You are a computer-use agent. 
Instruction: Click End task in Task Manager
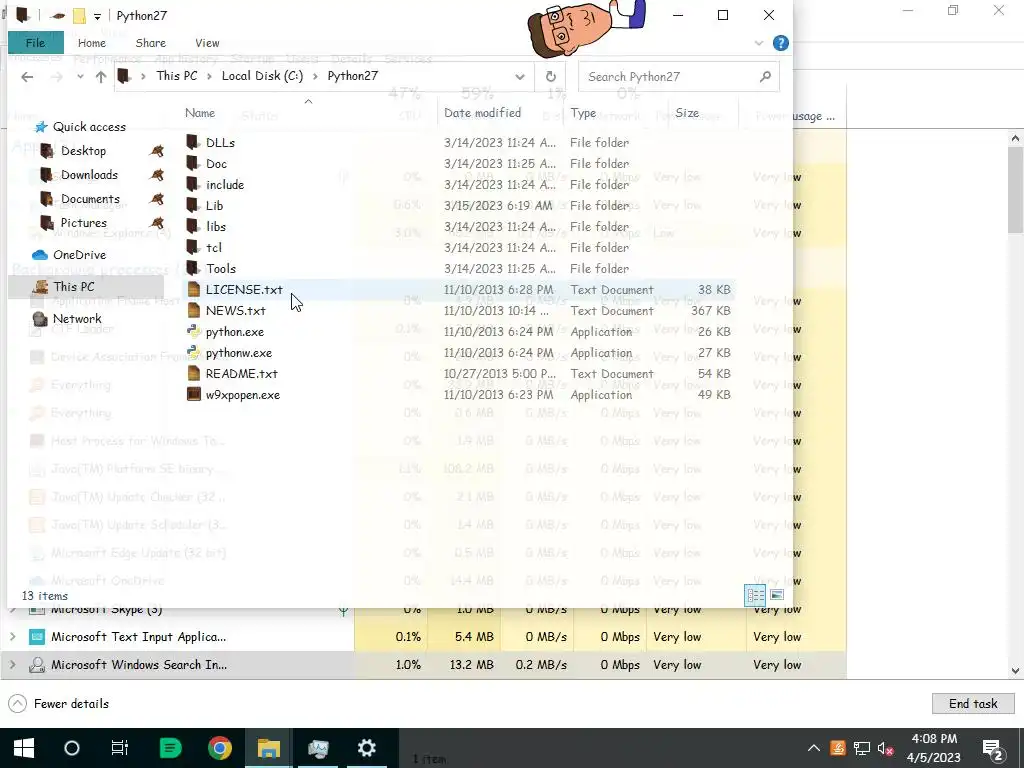tap(972, 703)
